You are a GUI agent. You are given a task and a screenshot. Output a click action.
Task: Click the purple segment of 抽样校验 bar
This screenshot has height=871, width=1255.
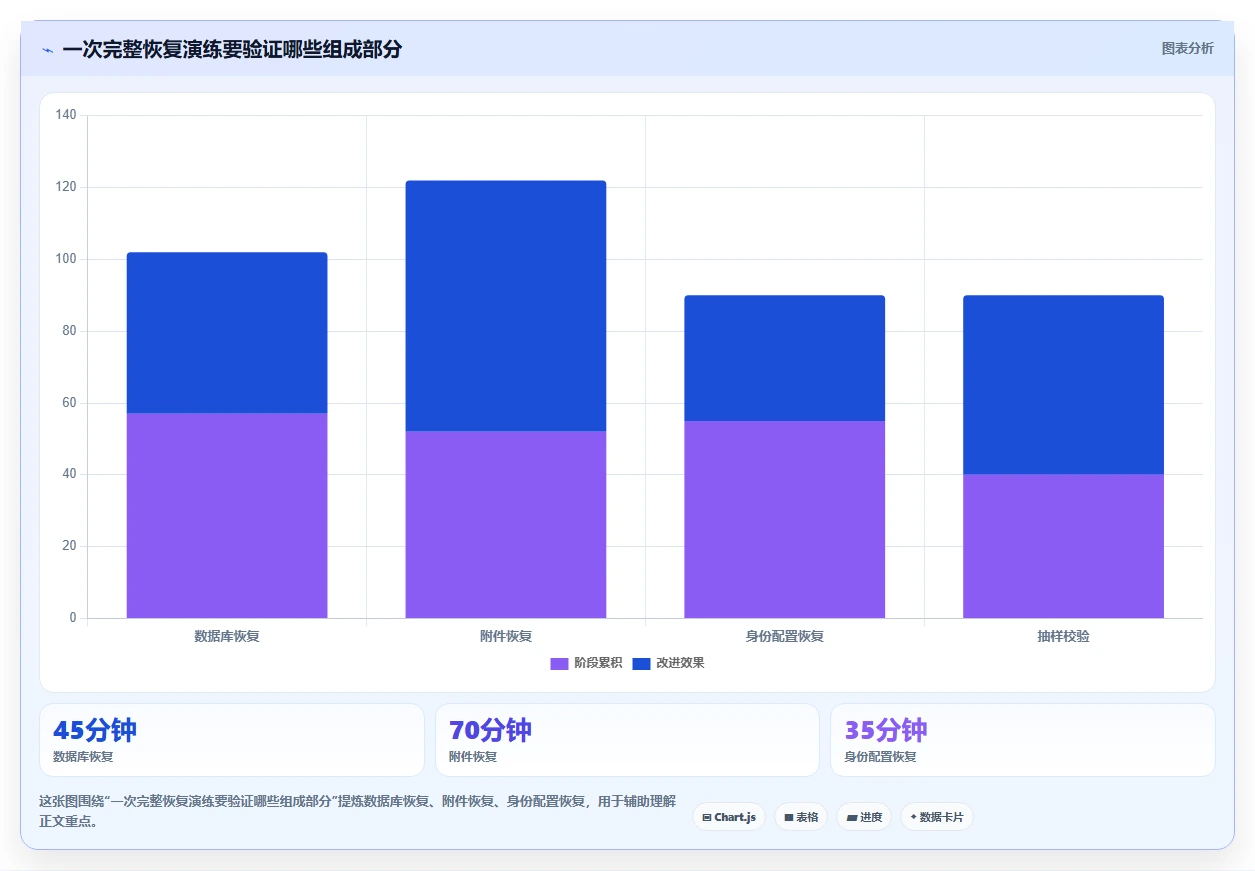pyautogui.click(x=1064, y=546)
